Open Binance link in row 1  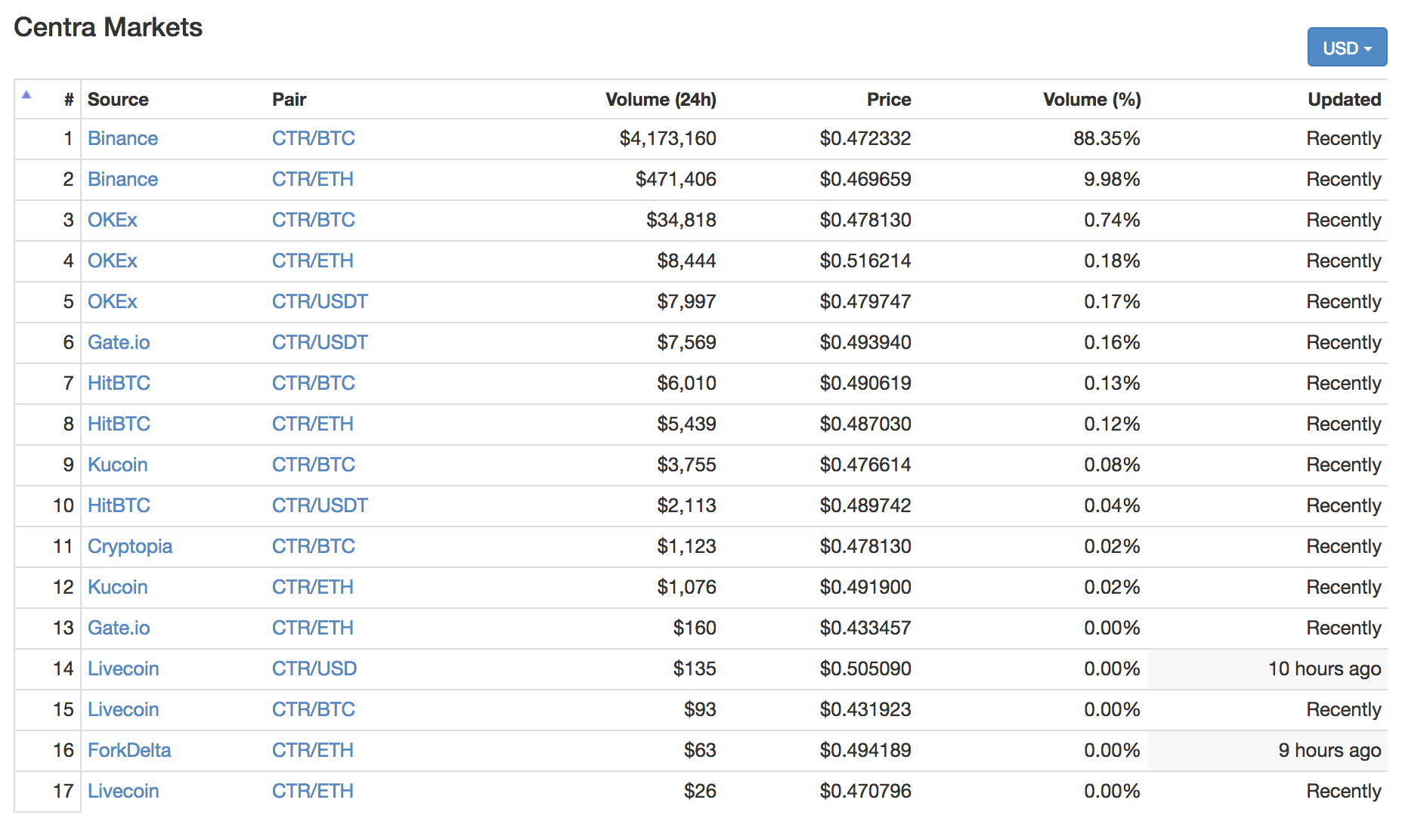[122, 138]
